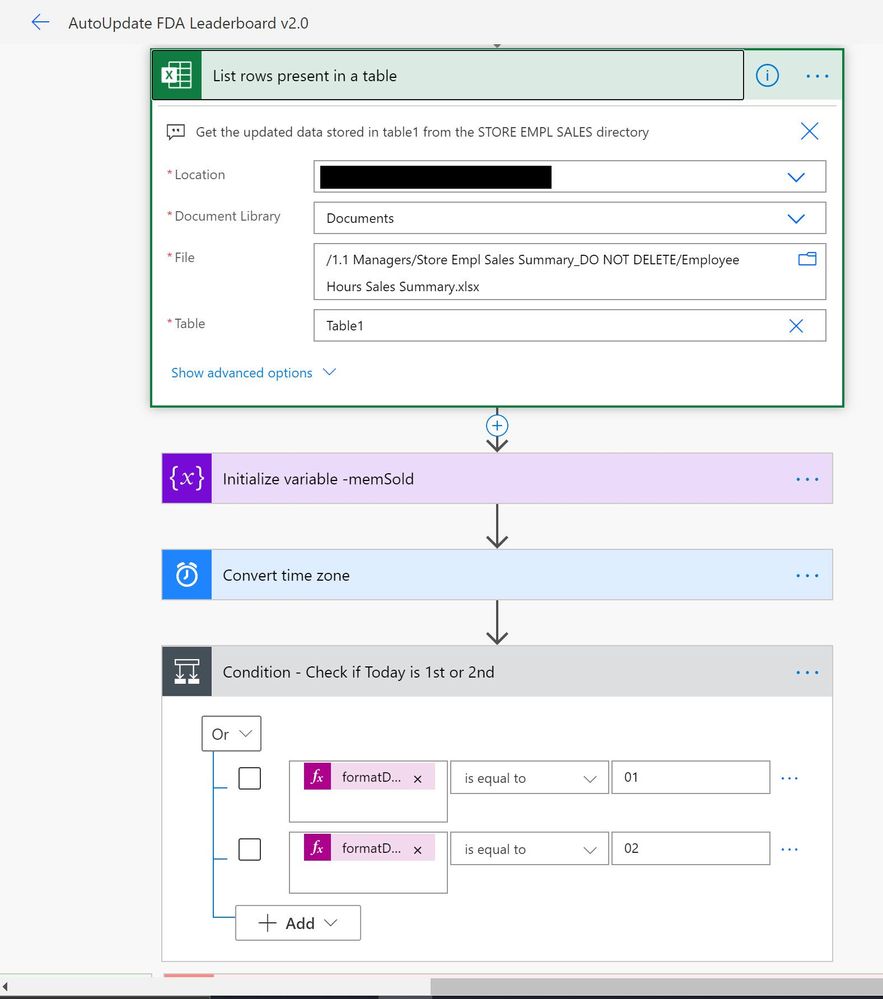This screenshot has height=999, width=883.
Task: Click the horizontal scrollbar thumb at bottom
Action: click(657, 987)
